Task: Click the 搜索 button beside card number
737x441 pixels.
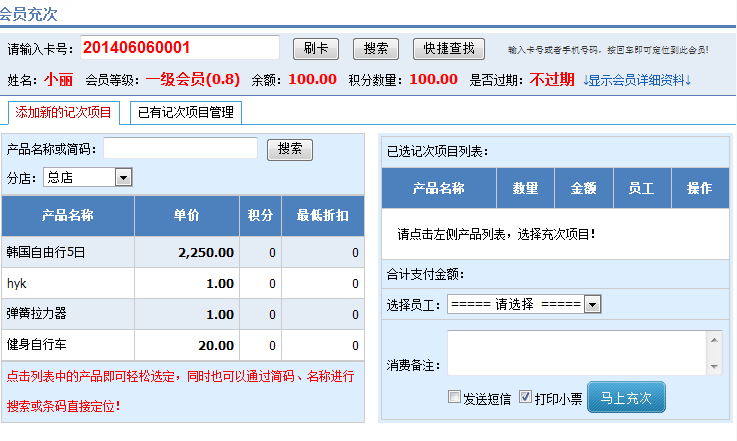Action: pyautogui.click(x=376, y=49)
